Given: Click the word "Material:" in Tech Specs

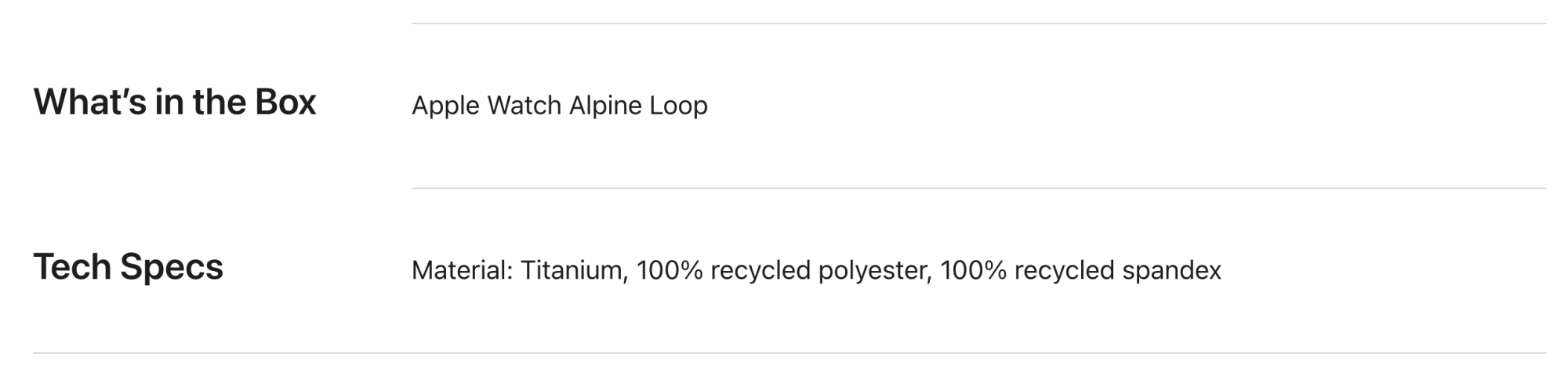Looking at the screenshot, I should click(x=462, y=270).
